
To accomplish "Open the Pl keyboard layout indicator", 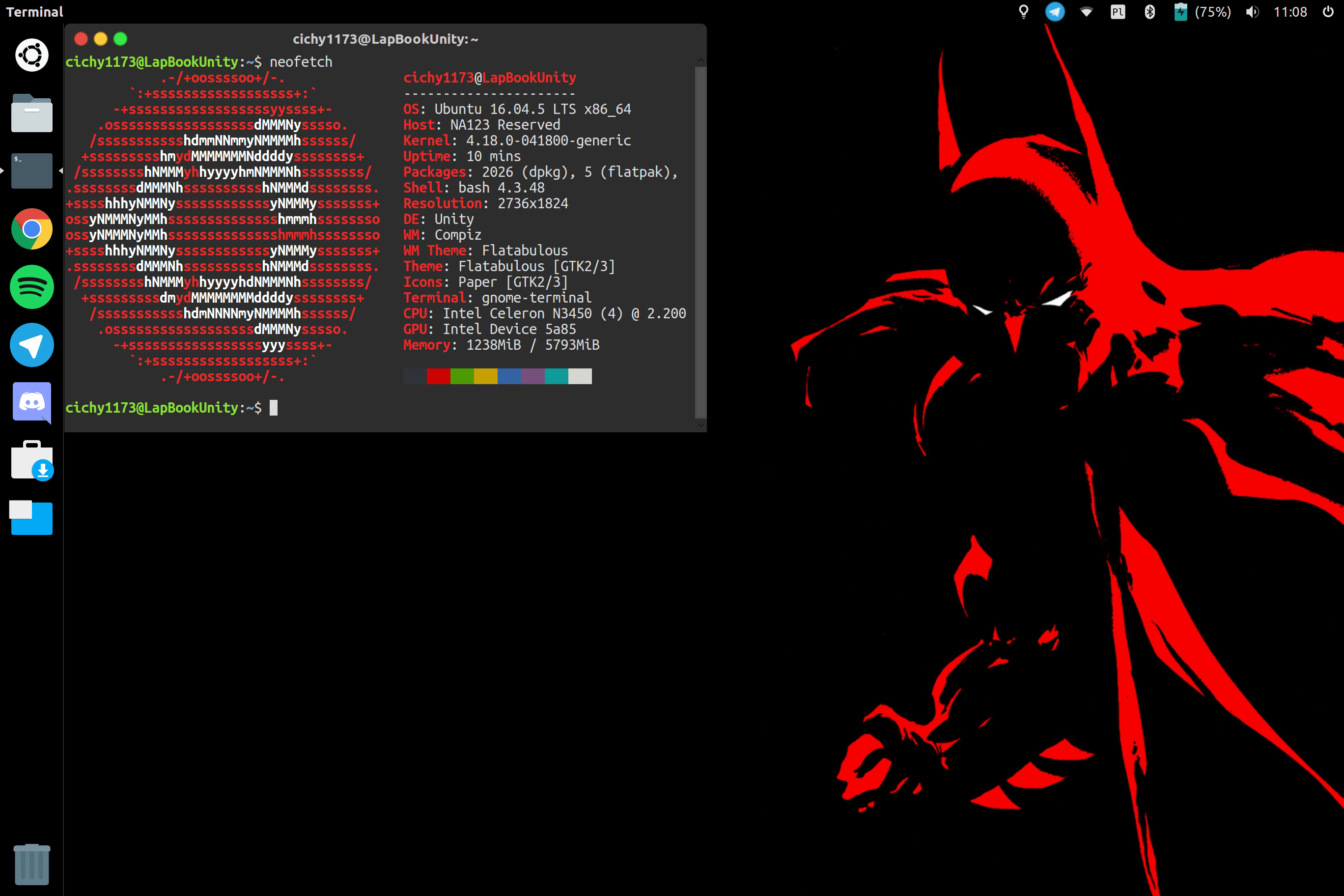I will click(x=1118, y=12).
